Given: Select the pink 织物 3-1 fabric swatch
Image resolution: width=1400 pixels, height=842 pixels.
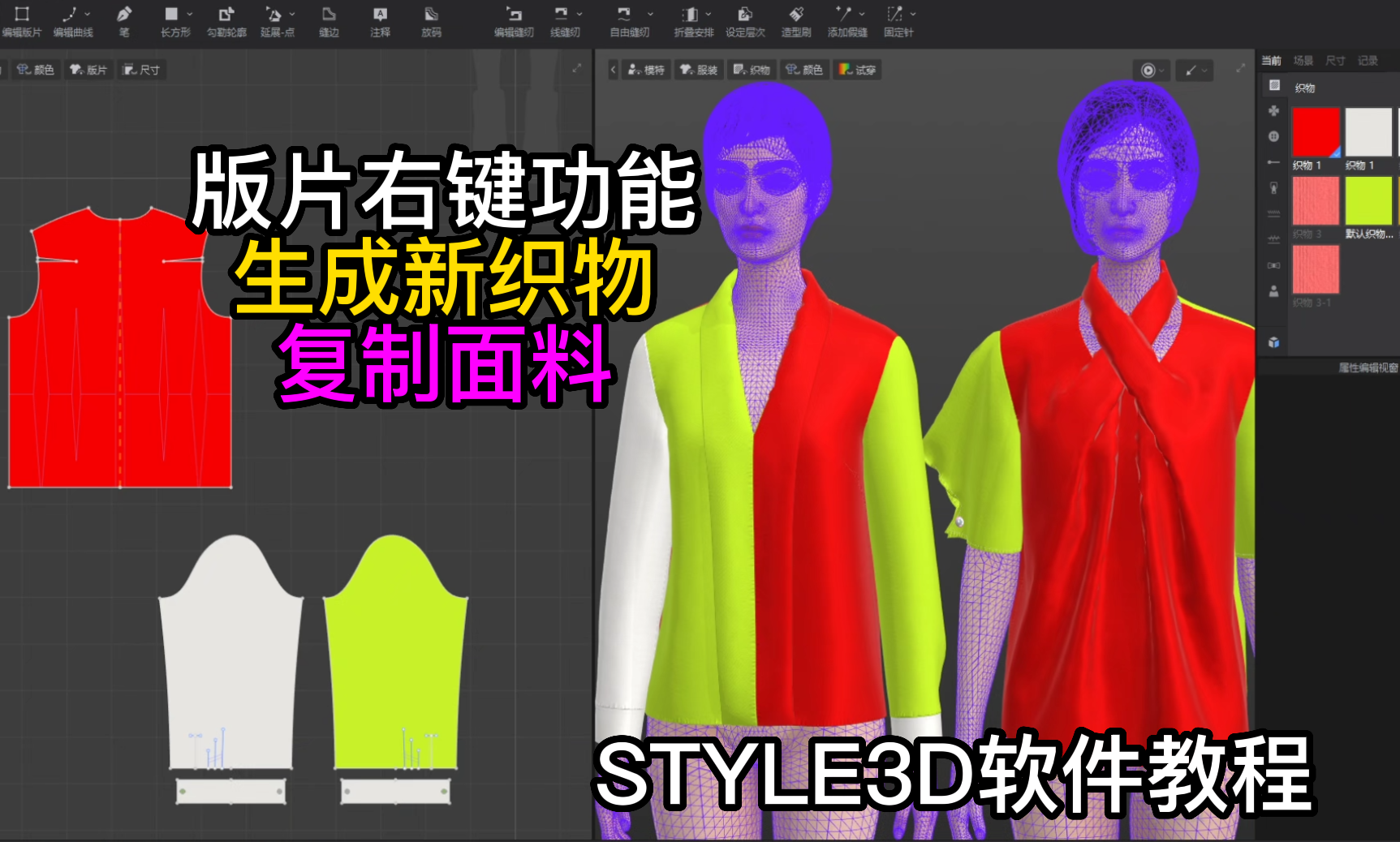Looking at the screenshot, I should coord(1316,269).
